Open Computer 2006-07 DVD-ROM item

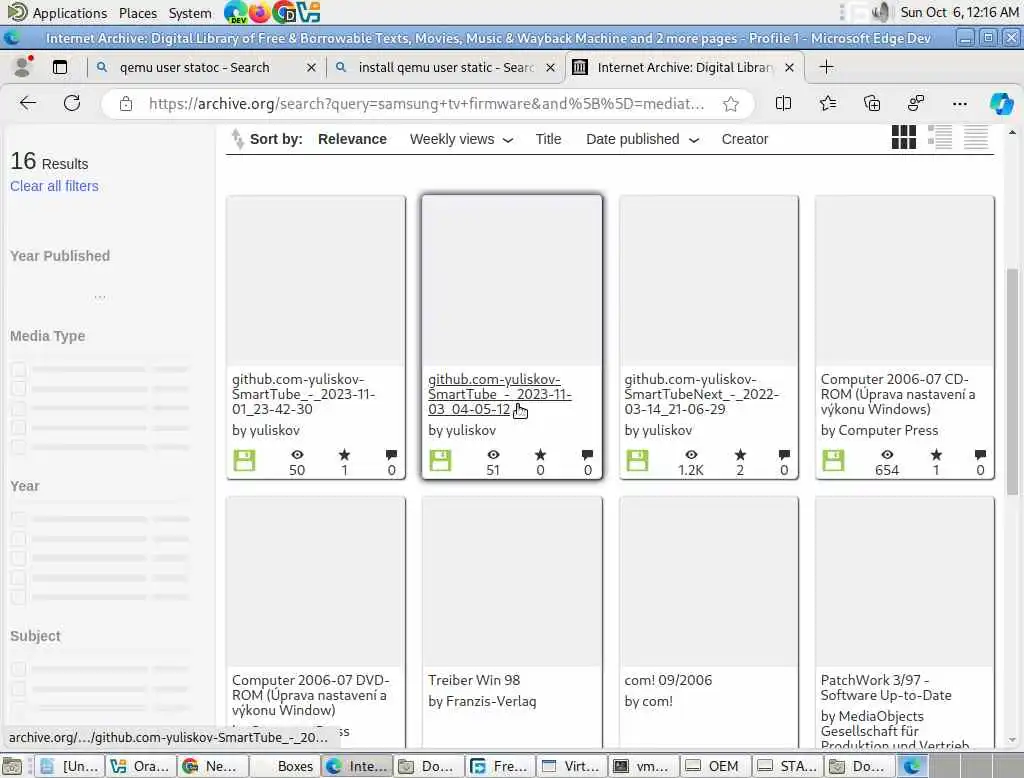310,695
